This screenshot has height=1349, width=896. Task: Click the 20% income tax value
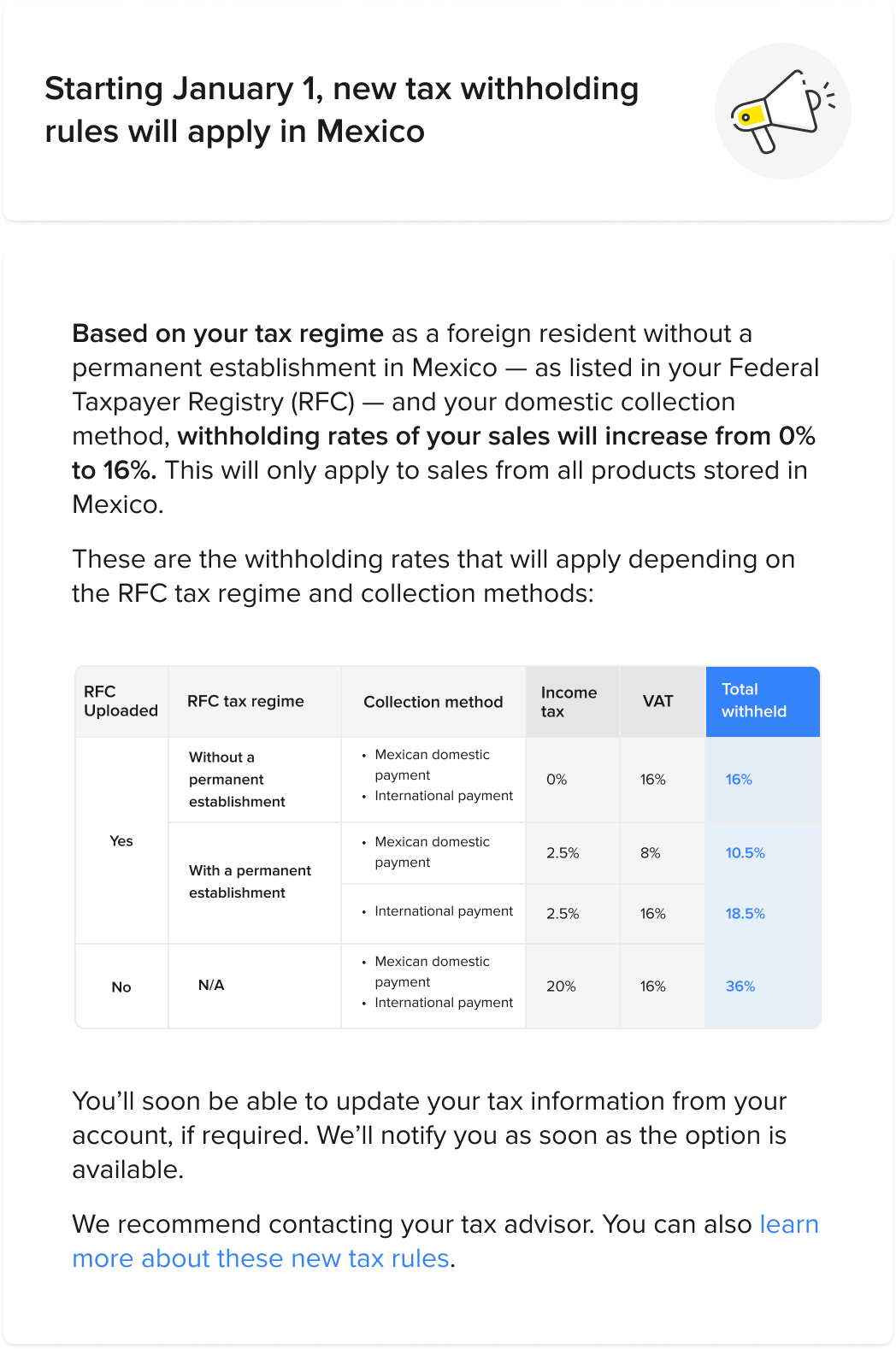(561, 987)
